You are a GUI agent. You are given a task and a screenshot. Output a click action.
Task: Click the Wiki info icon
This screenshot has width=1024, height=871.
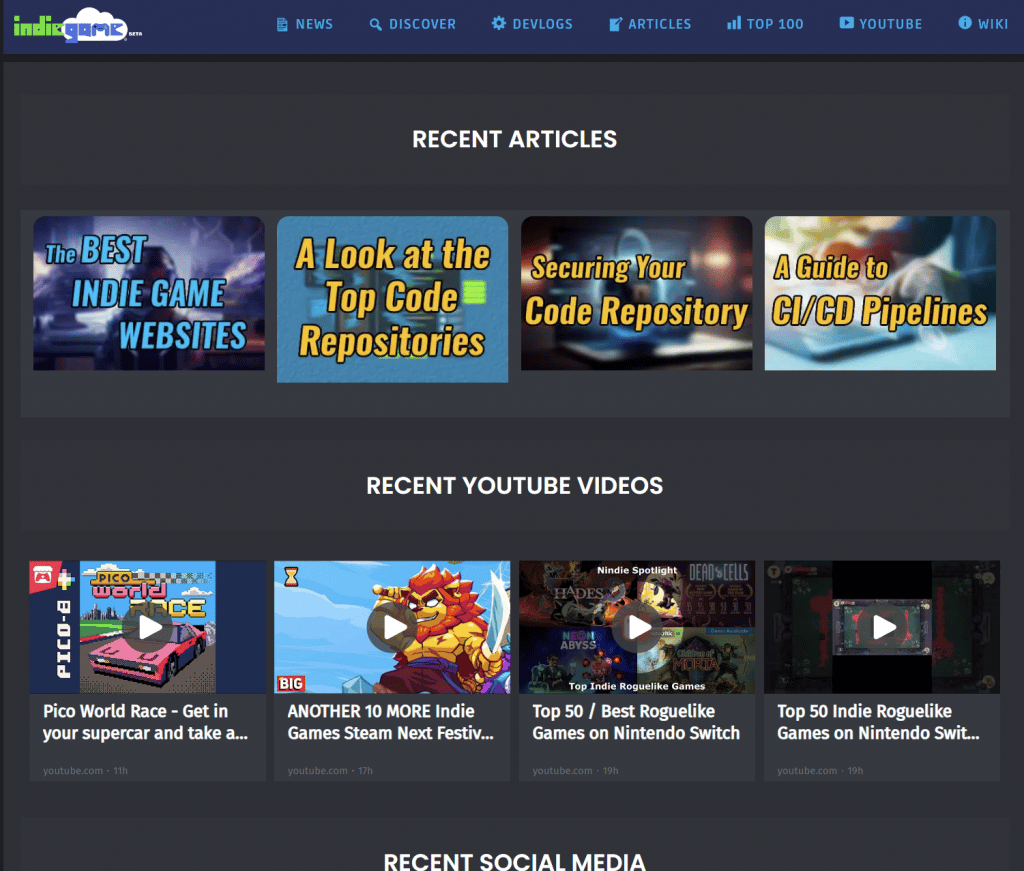pyautogui.click(x=965, y=23)
